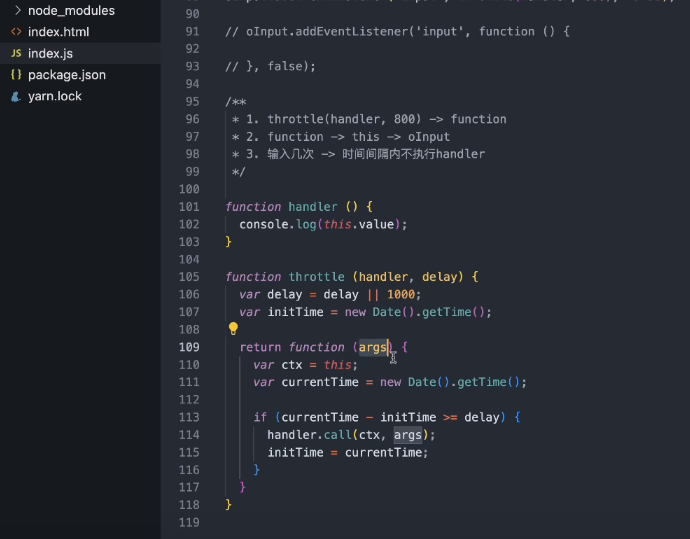Click 'call' method on line 114
This screenshot has height=539, width=690.
pyautogui.click(x=338, y=435)
